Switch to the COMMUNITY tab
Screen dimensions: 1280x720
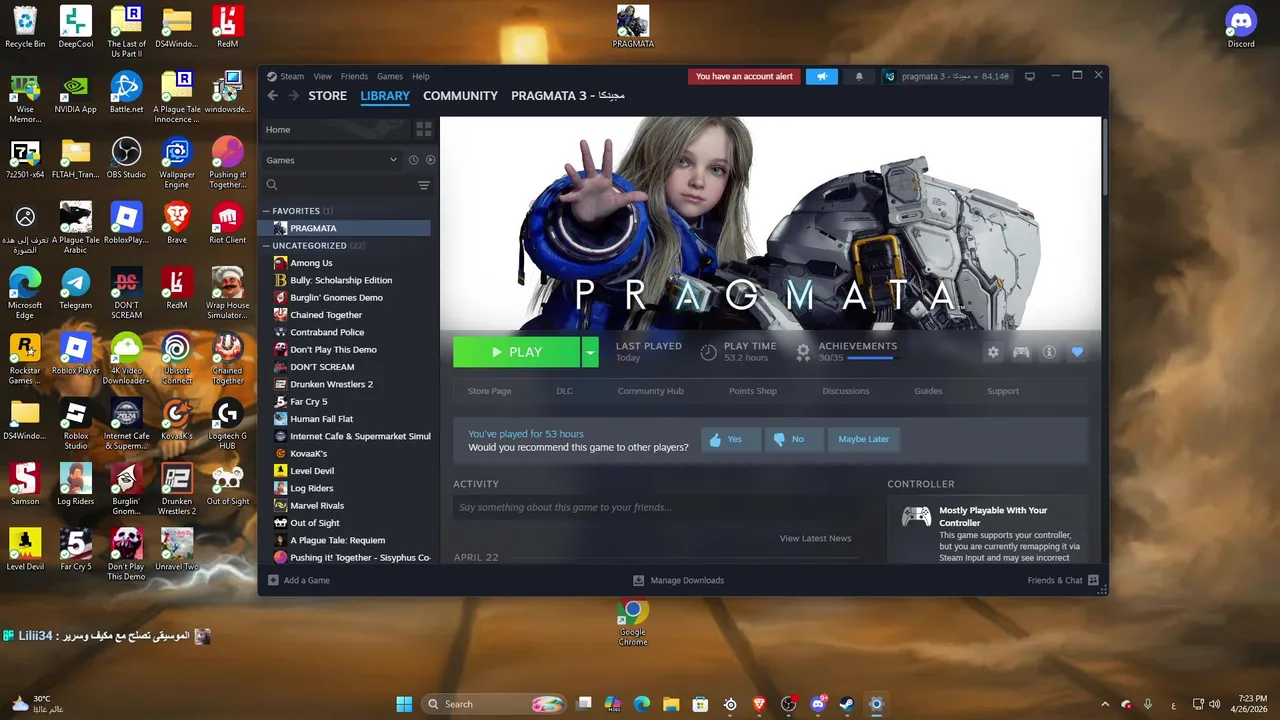click(x=460, y=96)
